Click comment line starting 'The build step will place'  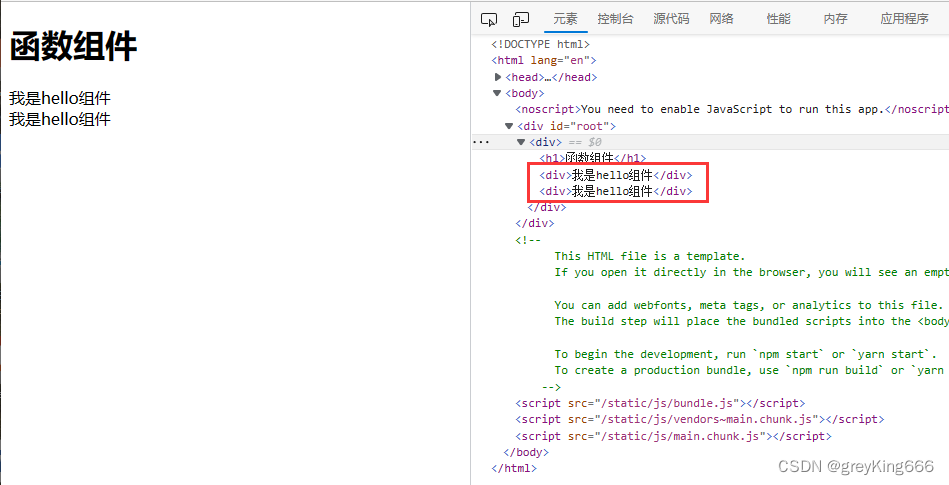[750, 322]
